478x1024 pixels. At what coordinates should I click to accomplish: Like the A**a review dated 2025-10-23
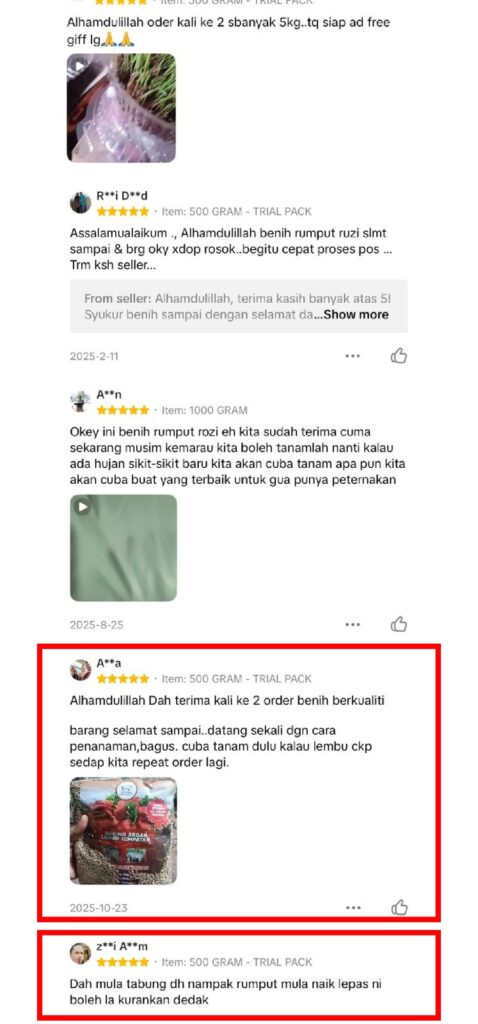[x=399, y=907]
